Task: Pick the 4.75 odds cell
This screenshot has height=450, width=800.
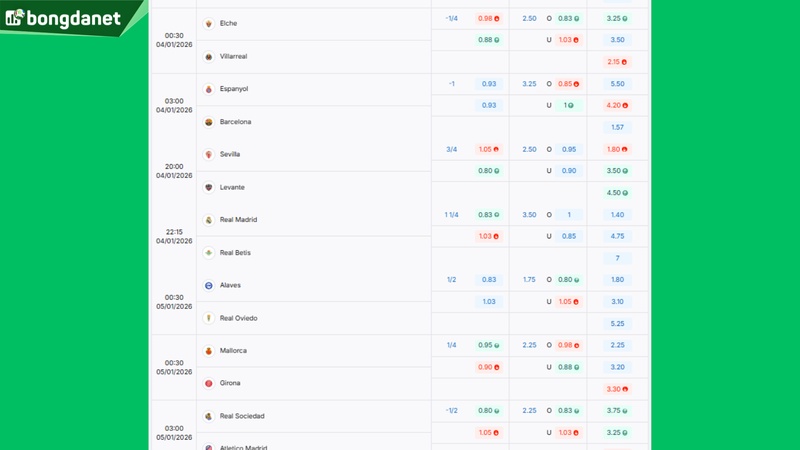Action: tap(616, 236)
